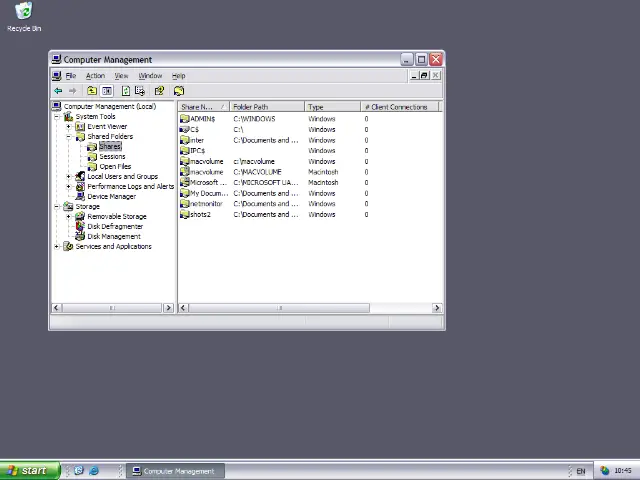
Task: Toggle the Show/Hide Console Tree icon
Action: (x=107, y=91)
